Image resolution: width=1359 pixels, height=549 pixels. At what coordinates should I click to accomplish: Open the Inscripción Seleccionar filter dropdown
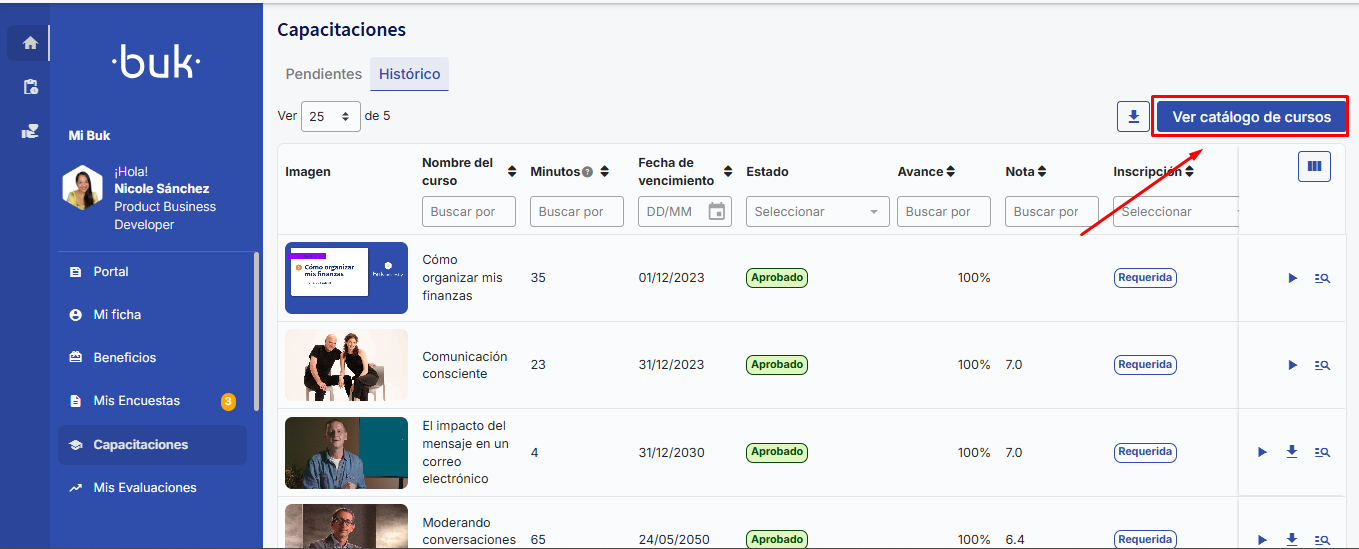click(1176, 211)
